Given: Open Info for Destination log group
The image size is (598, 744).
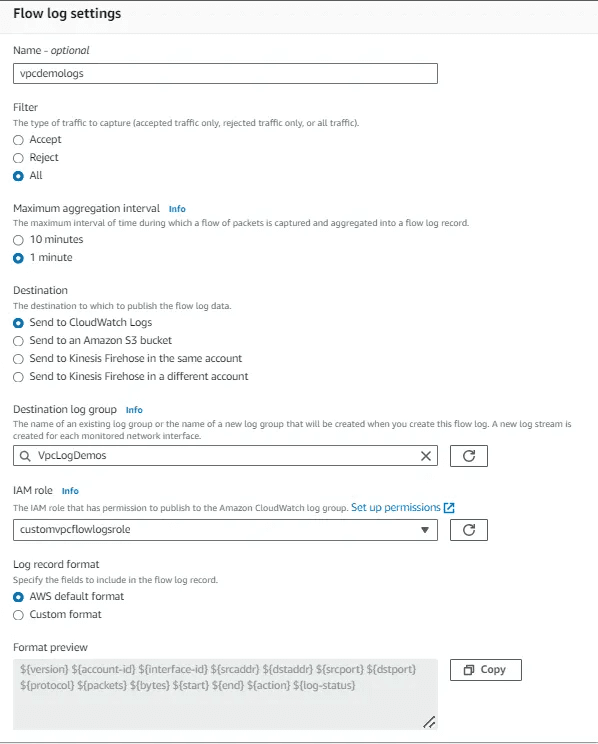Looking at the screenshot, I should point(134,410).
